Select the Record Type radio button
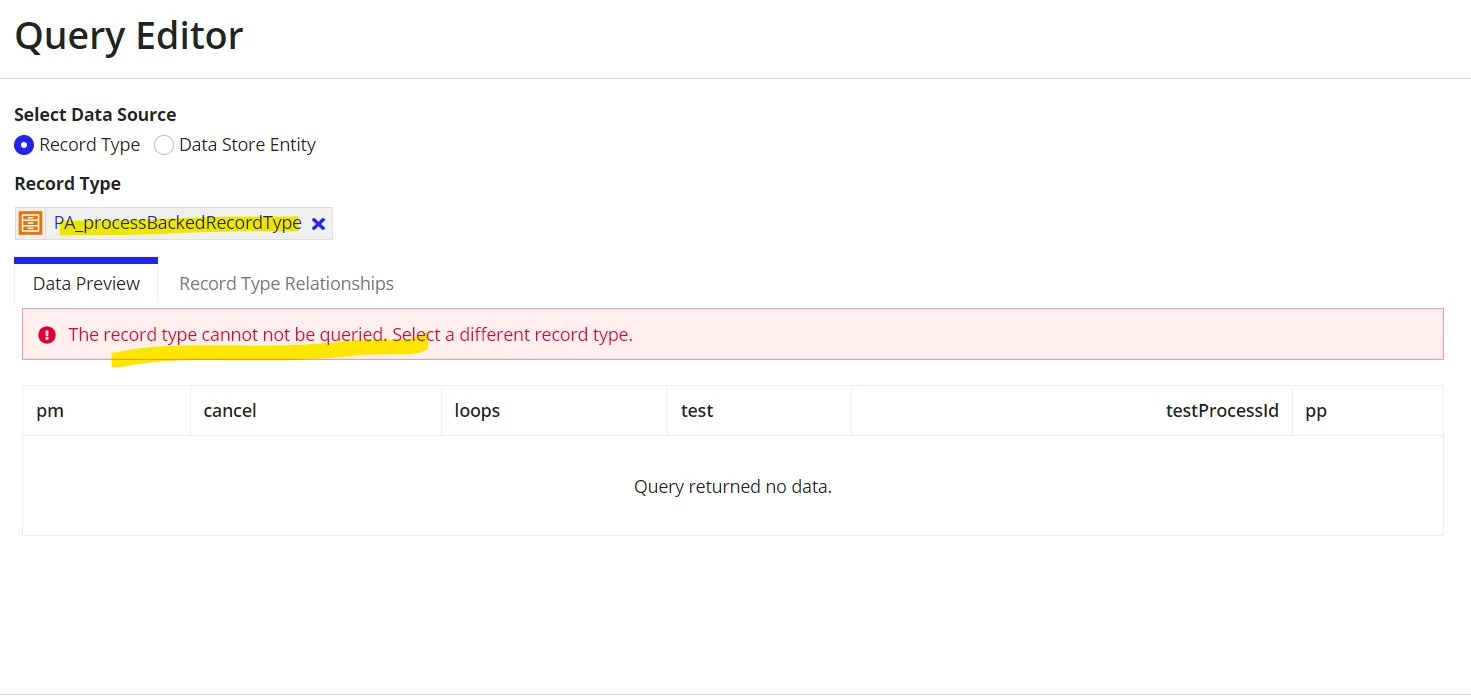1471x697 pixels. tap(24, 145)
